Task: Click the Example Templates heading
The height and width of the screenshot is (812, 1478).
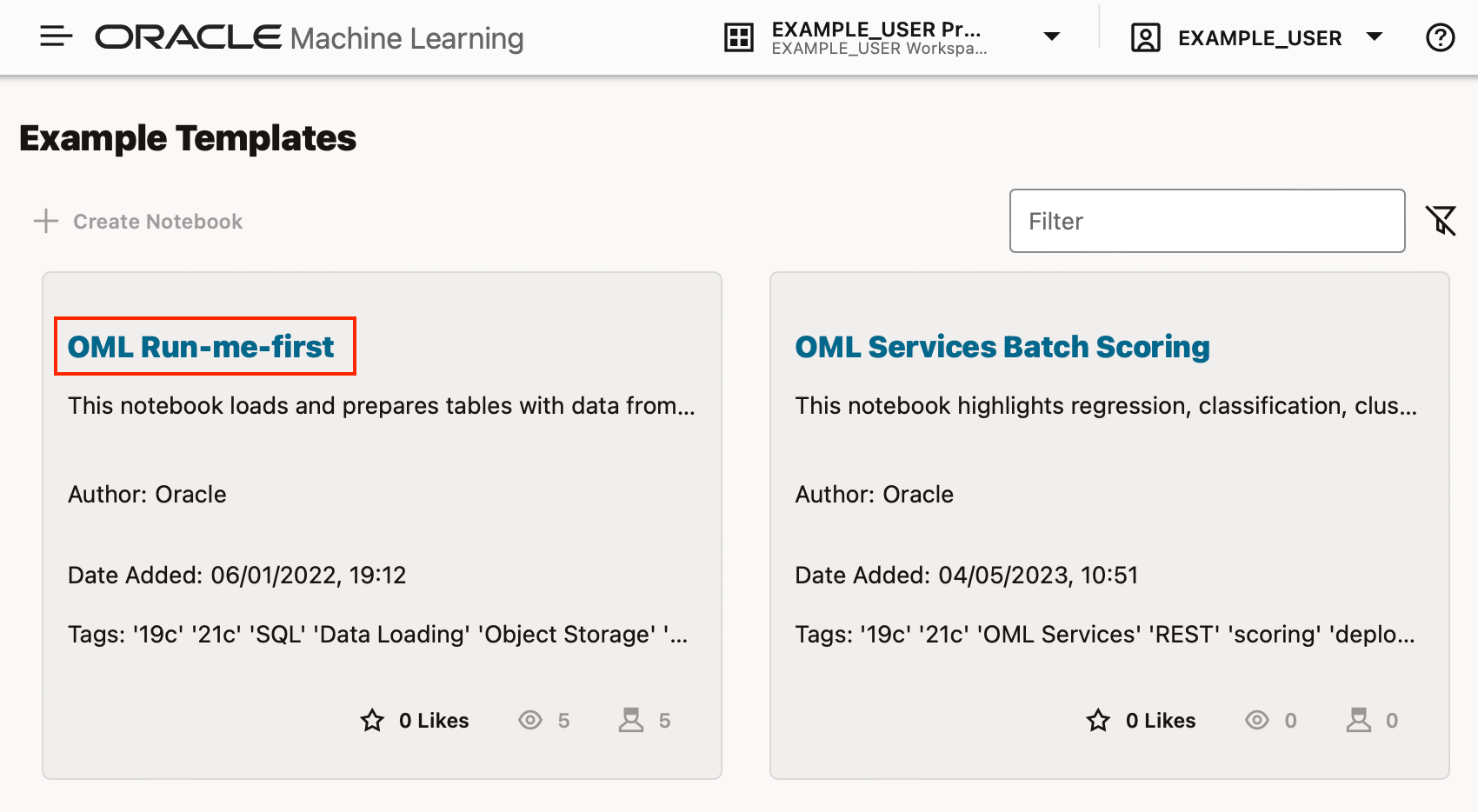Action: pos(188,138)
